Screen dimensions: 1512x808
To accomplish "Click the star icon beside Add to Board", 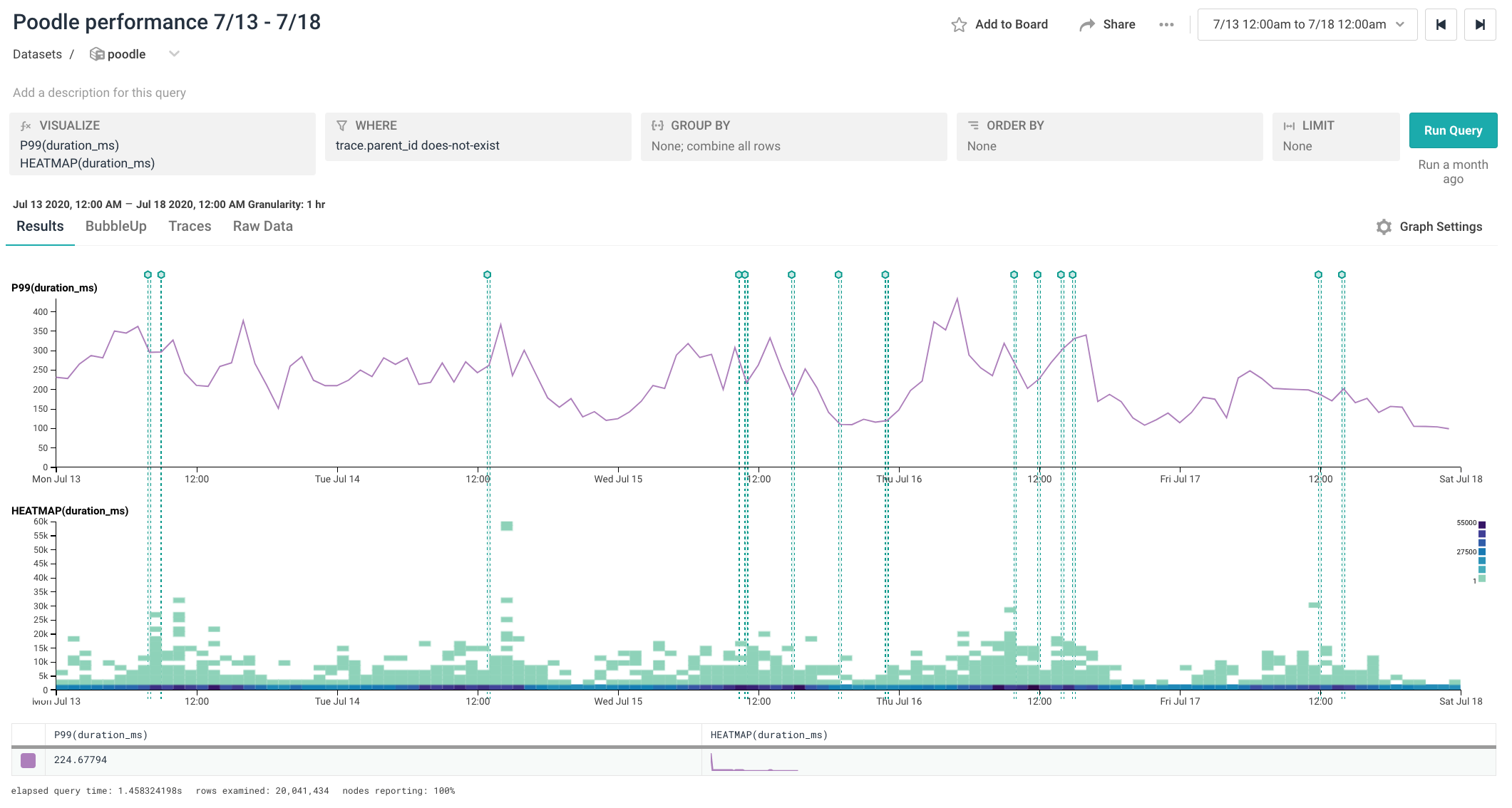I will (x=959, y=25).
